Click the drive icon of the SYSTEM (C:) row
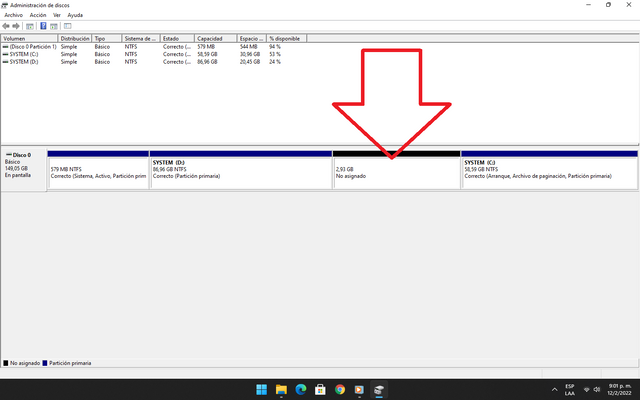Viewport: 640px width, 400px height. coord(5,54)
